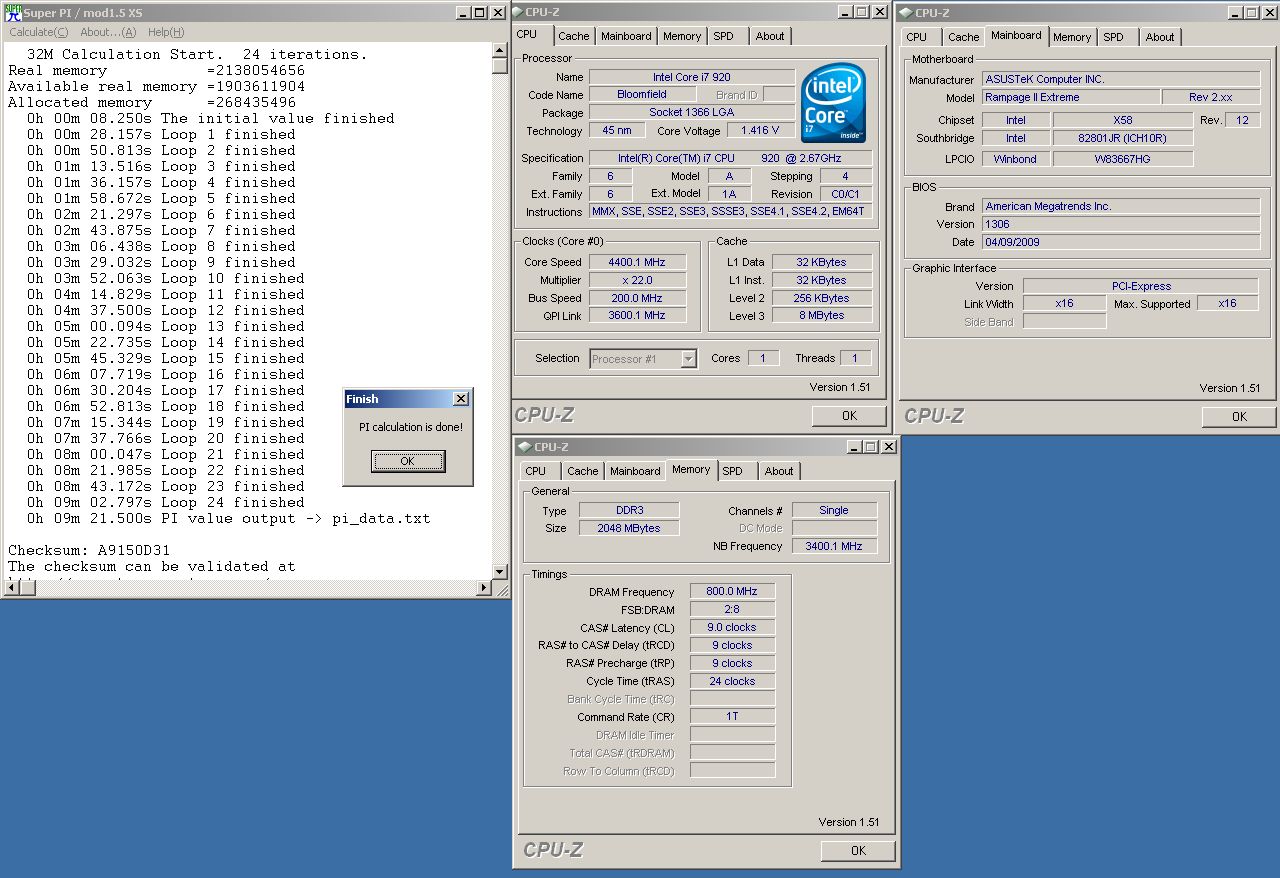Maximize the Super PI window

coord(480,13)
